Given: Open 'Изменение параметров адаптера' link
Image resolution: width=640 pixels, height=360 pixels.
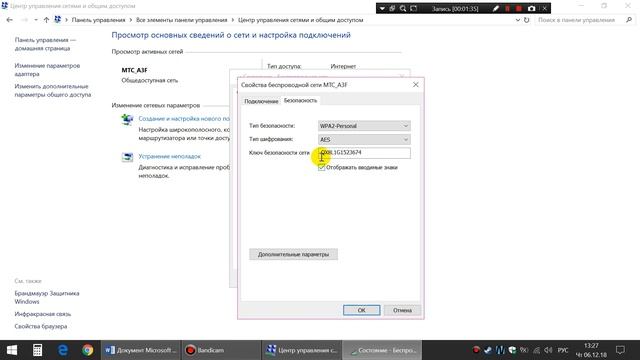Looking at the screenshot, I should tap(47, 70).
